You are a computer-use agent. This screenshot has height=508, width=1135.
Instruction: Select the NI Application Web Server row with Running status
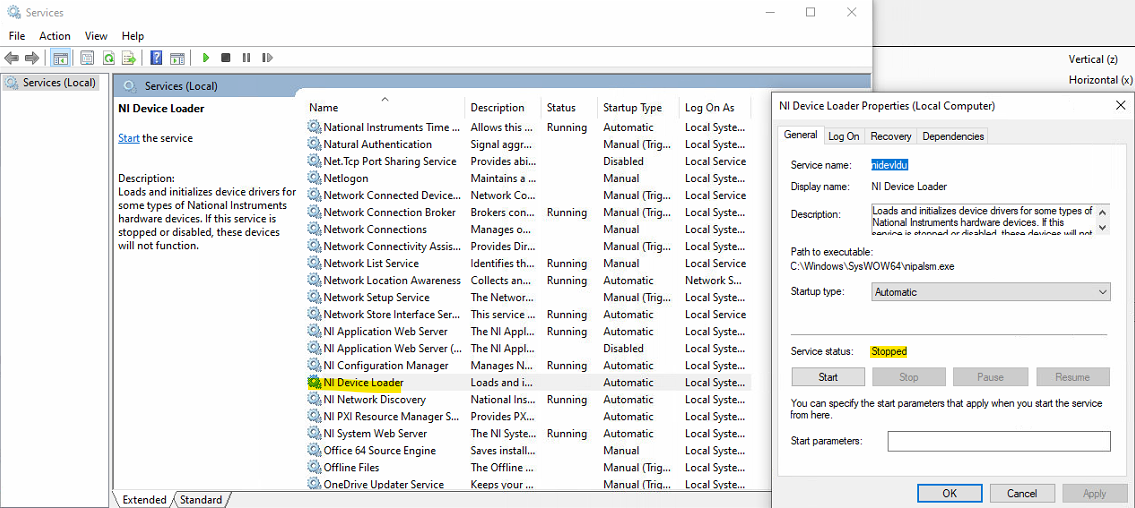[x=528, y=331]
